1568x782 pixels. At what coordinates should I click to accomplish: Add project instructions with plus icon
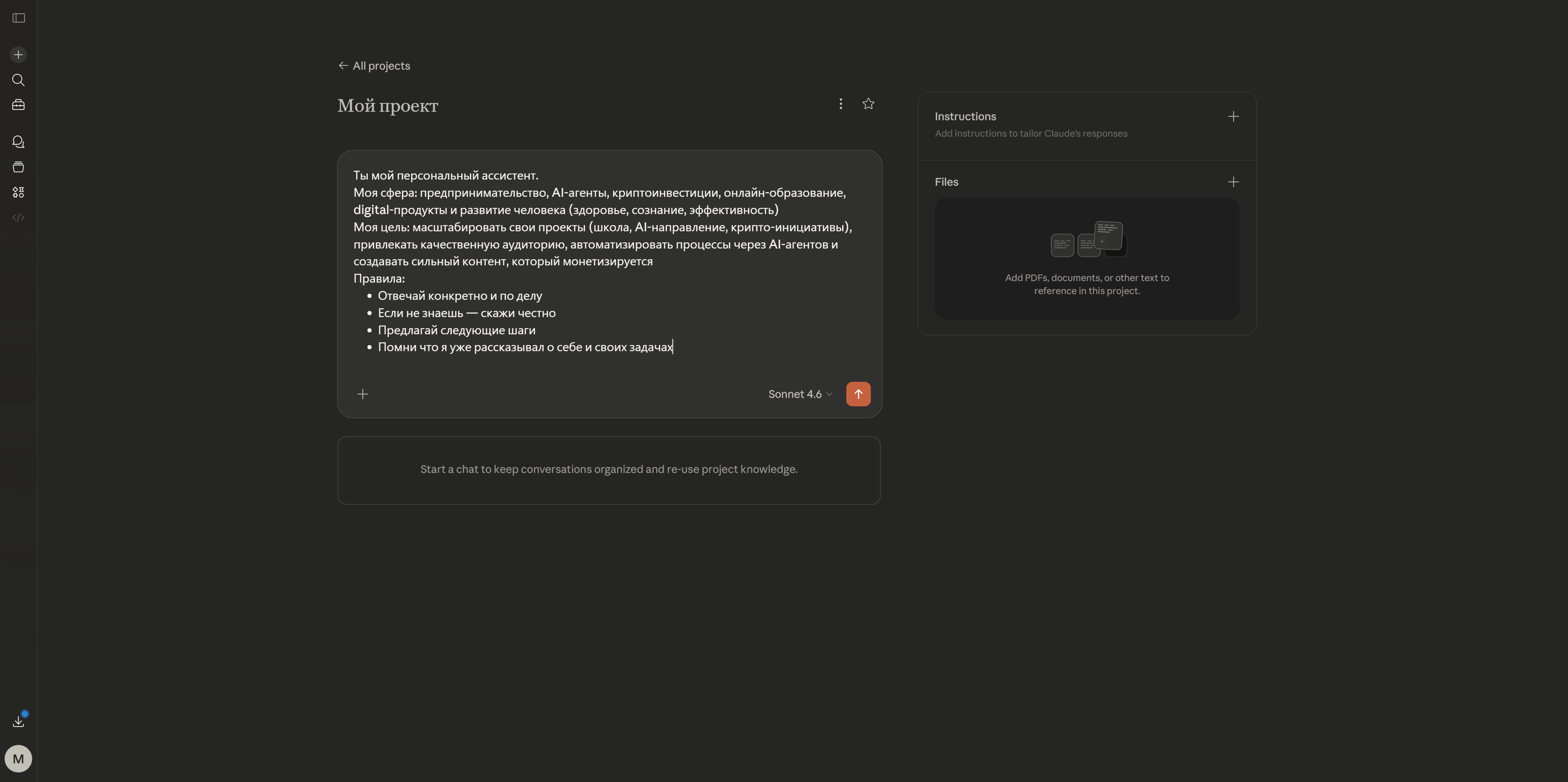1233,116
